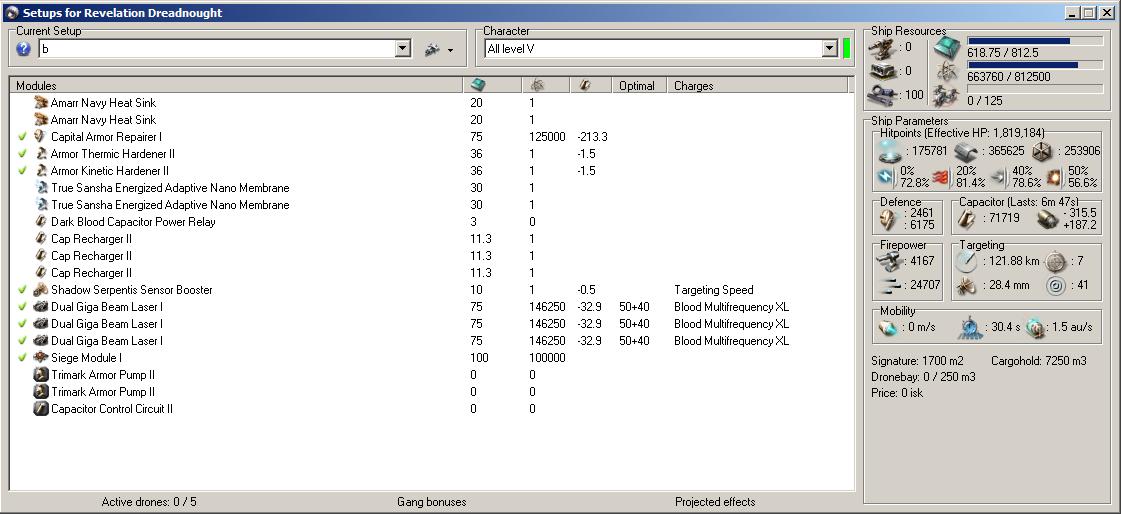Click the Defence tank icon beside 2461
1121x514 pixels.
pyautogui.click(x=889, y=218)
